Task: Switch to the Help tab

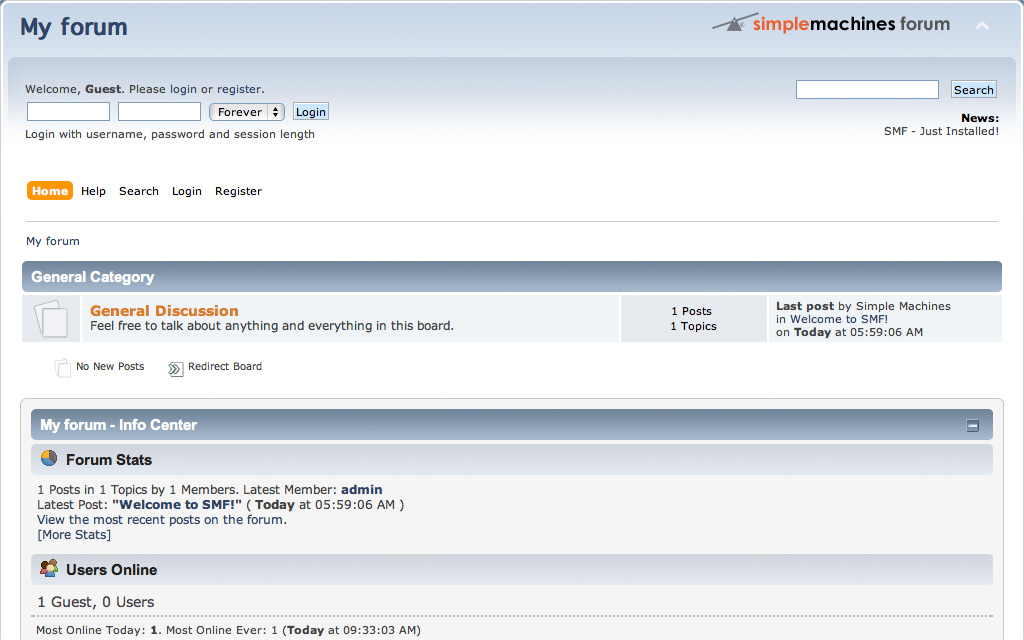Action: (x=93, y=190)
